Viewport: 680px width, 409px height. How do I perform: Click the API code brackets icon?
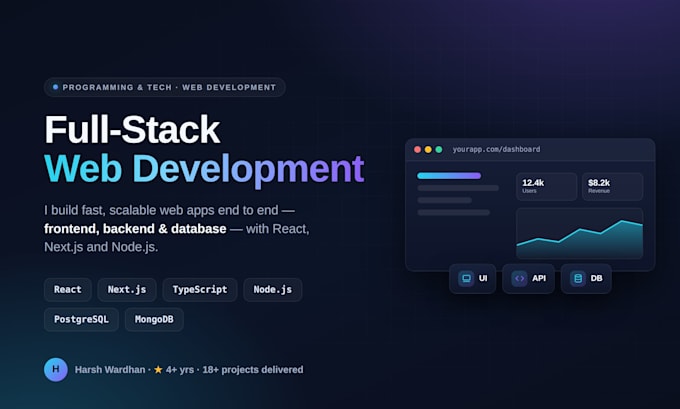(519, 278)
